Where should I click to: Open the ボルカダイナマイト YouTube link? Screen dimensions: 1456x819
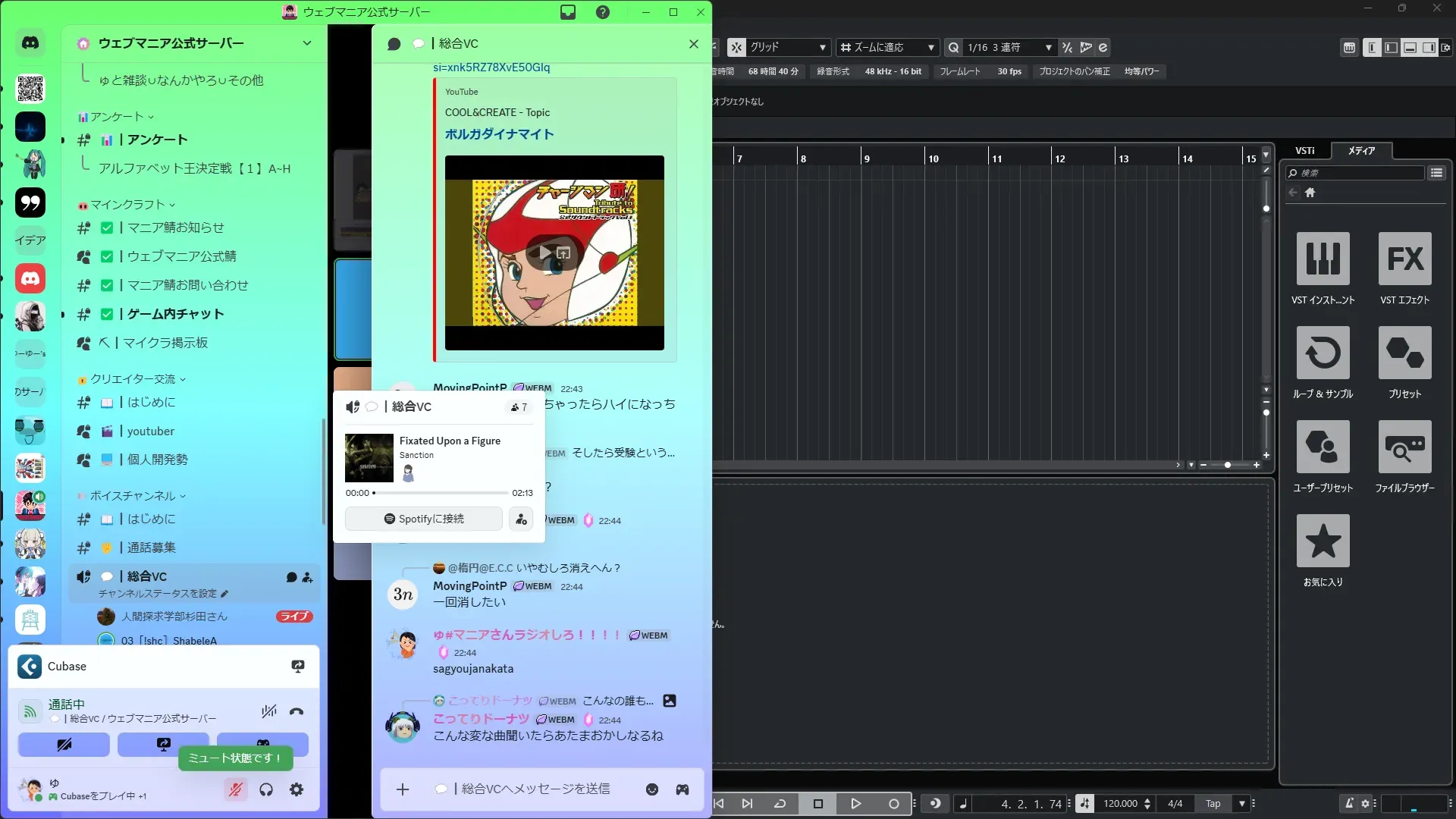(499, 134)
